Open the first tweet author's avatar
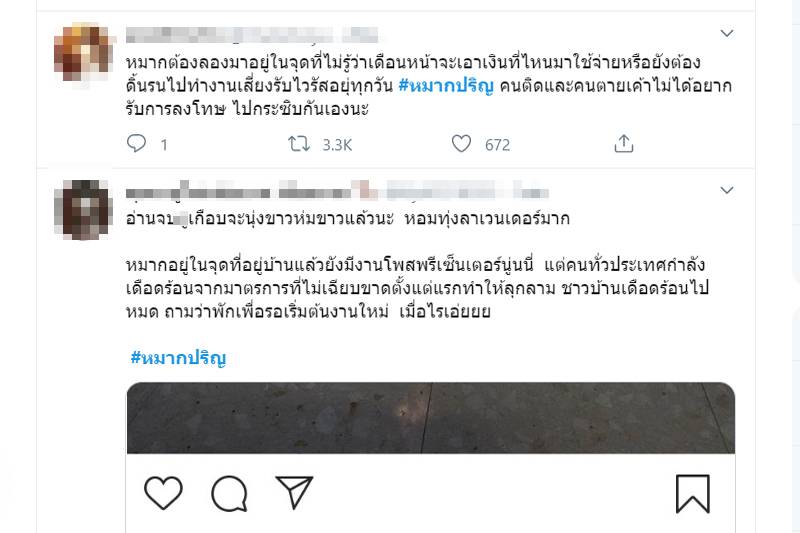This screenshot has height=533, width=800. click(84, 52)
